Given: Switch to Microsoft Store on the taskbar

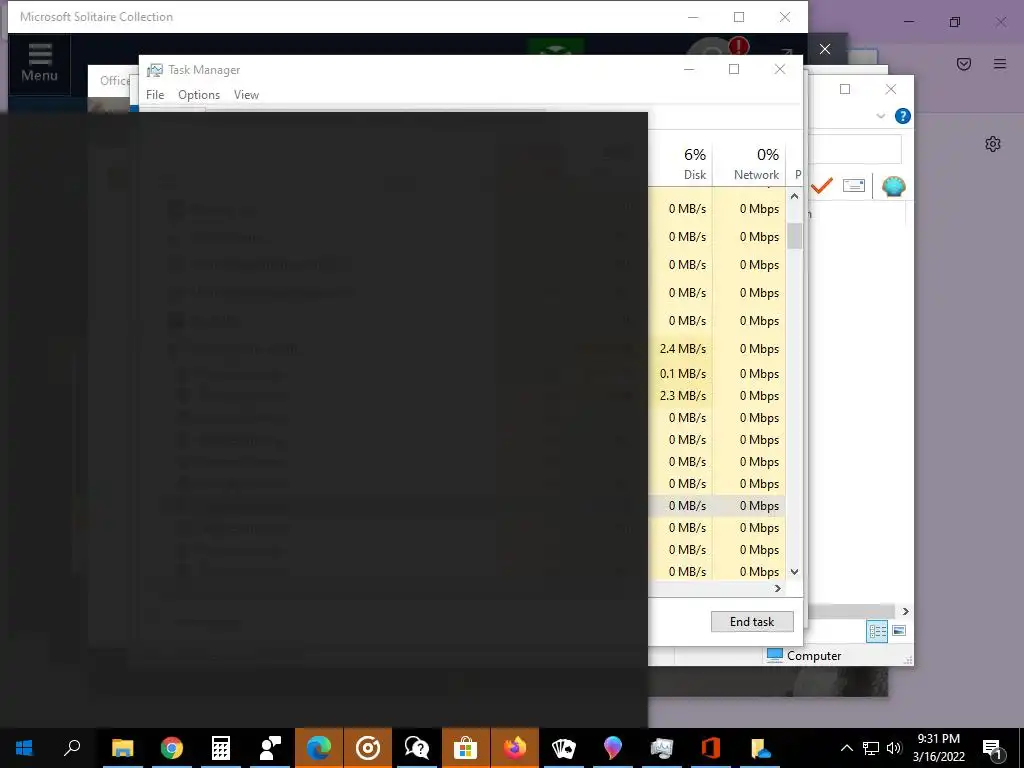Looking at the screenshot, I should coord(466,748).
